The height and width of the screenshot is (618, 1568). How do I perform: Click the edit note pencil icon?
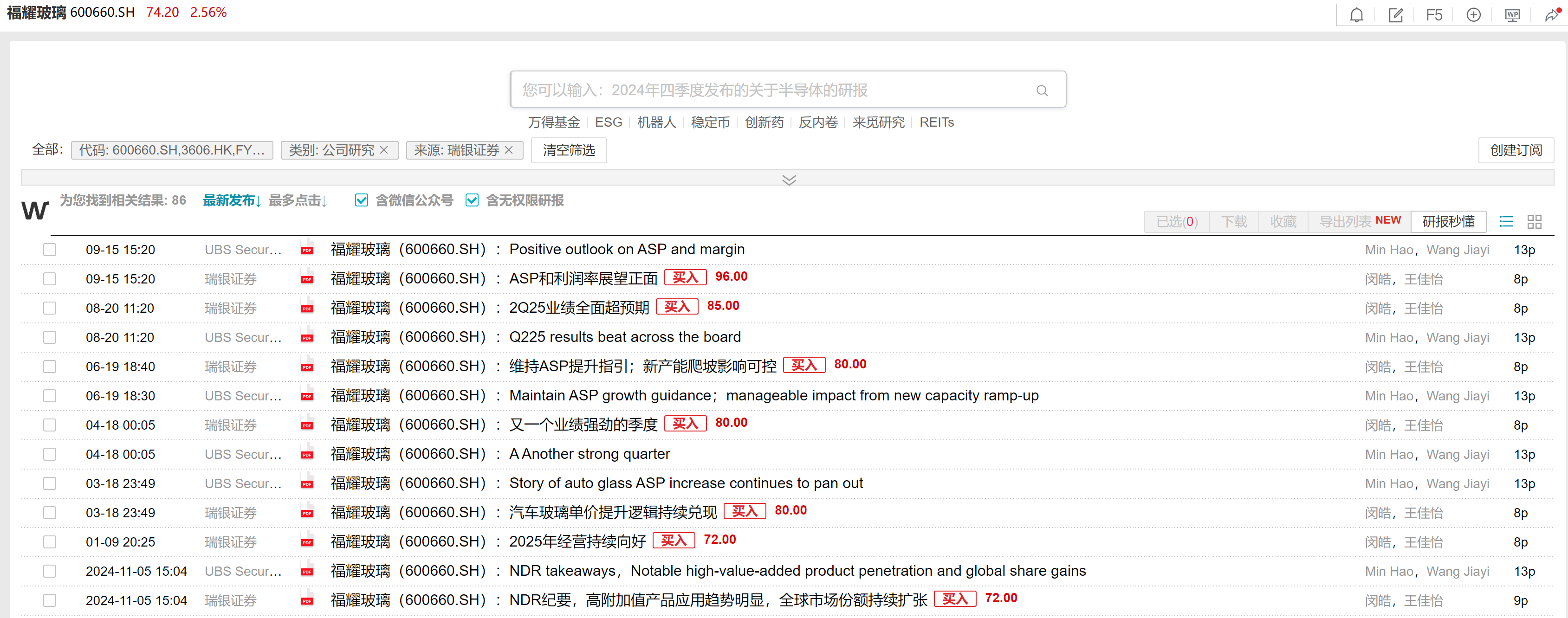[x=1395, y=15]
